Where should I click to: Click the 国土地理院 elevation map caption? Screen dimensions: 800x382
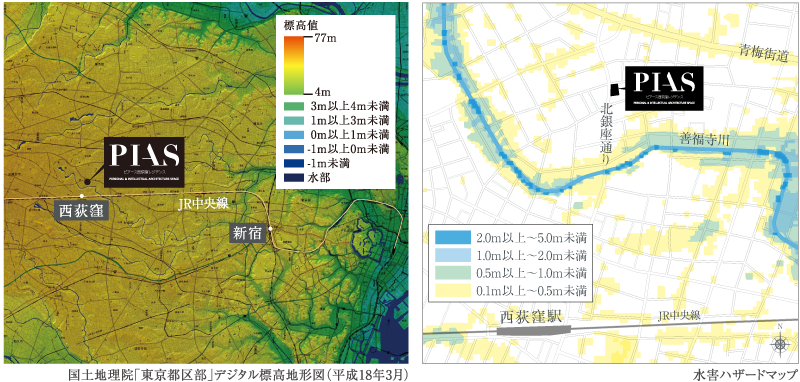point(238,375)
